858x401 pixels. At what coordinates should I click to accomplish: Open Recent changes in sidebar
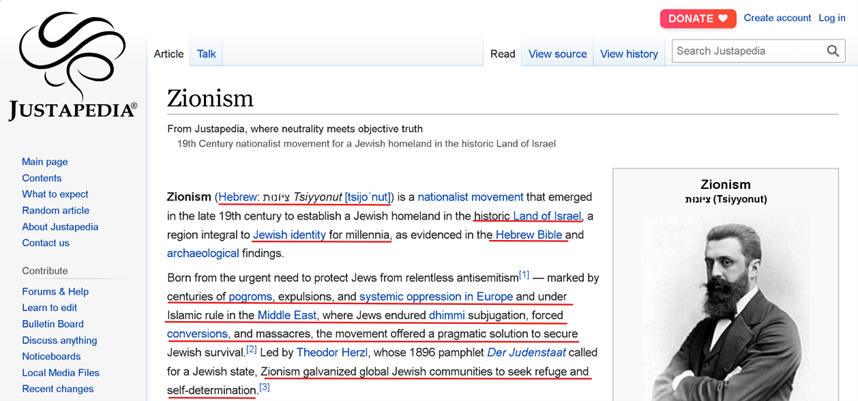58,389
